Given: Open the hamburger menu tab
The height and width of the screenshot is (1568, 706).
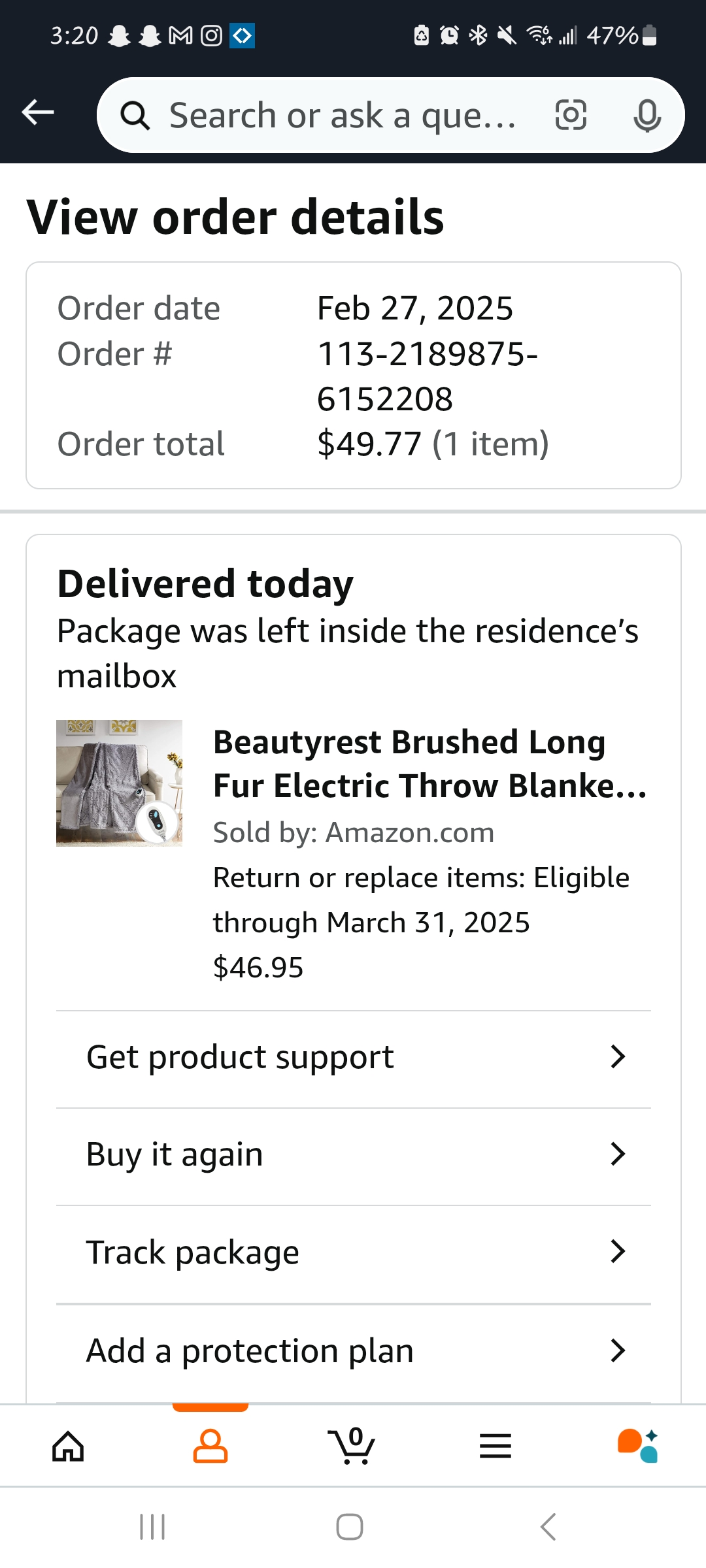Looking at the screenshot, I should pos(495,1446).
